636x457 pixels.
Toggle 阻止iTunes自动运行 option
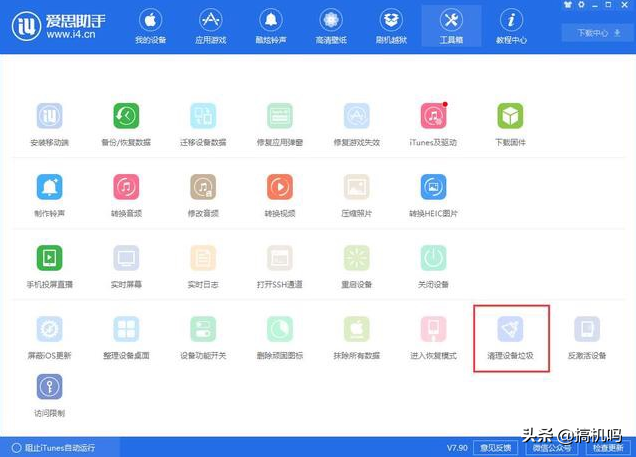pos(55,447)
